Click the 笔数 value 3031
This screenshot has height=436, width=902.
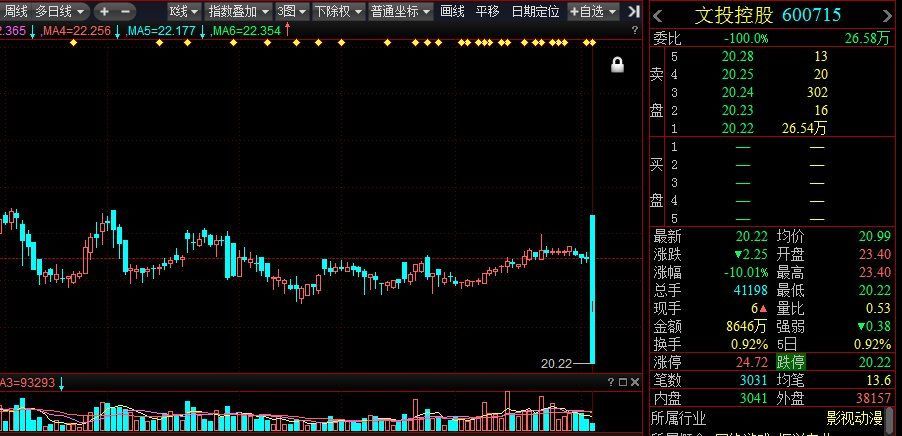click(x=754, y=380)
